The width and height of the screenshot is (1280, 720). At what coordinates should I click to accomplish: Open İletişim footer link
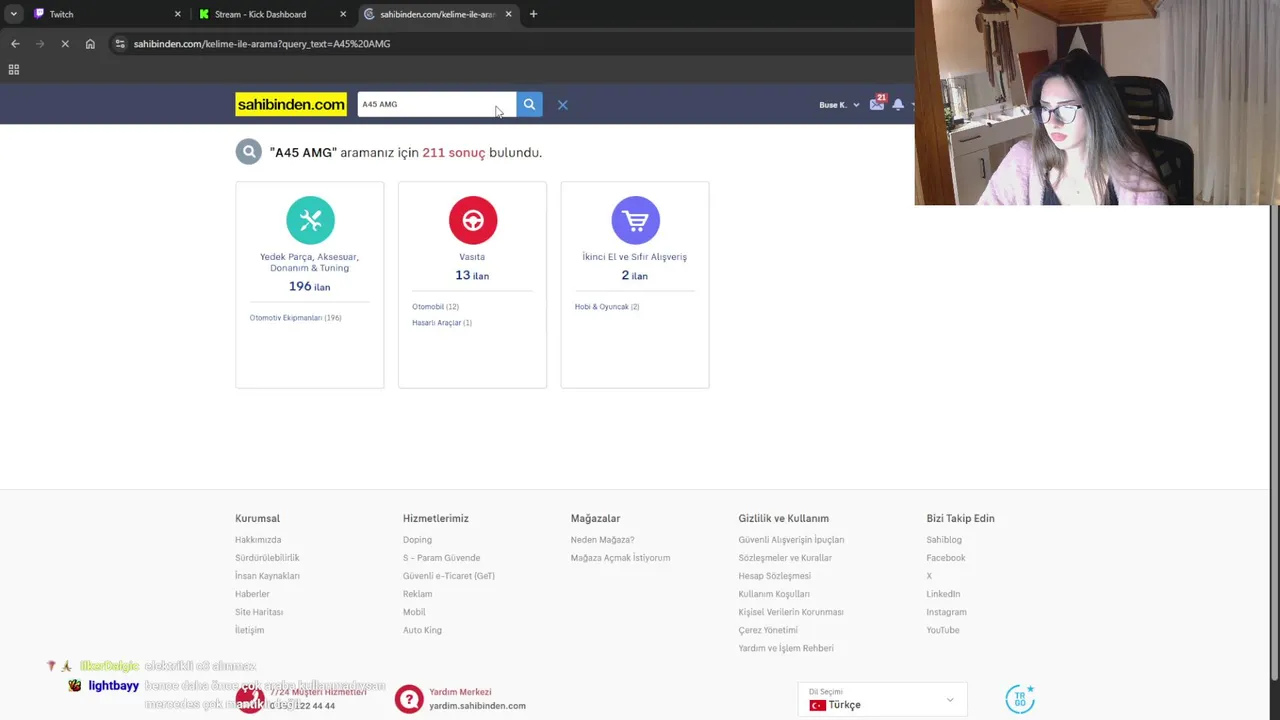[x=249, y=630]
